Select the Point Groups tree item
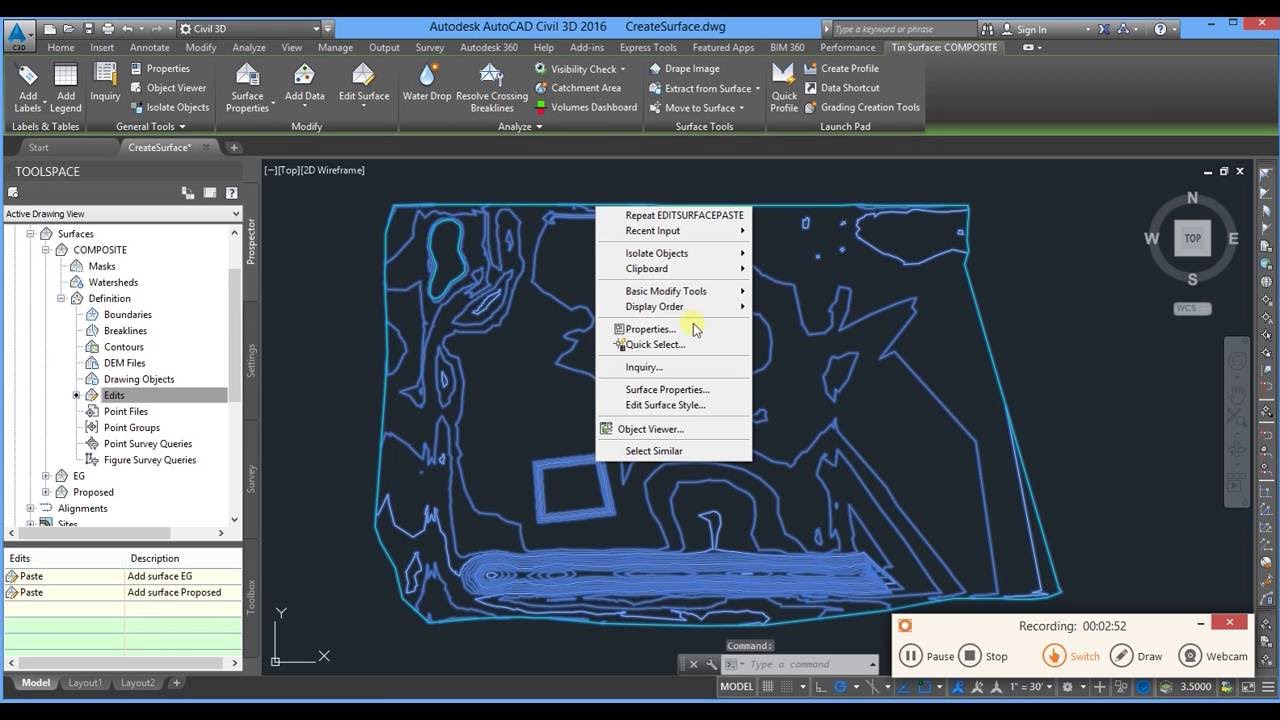This screenshot has width=1280, height=720. [132, 428]
